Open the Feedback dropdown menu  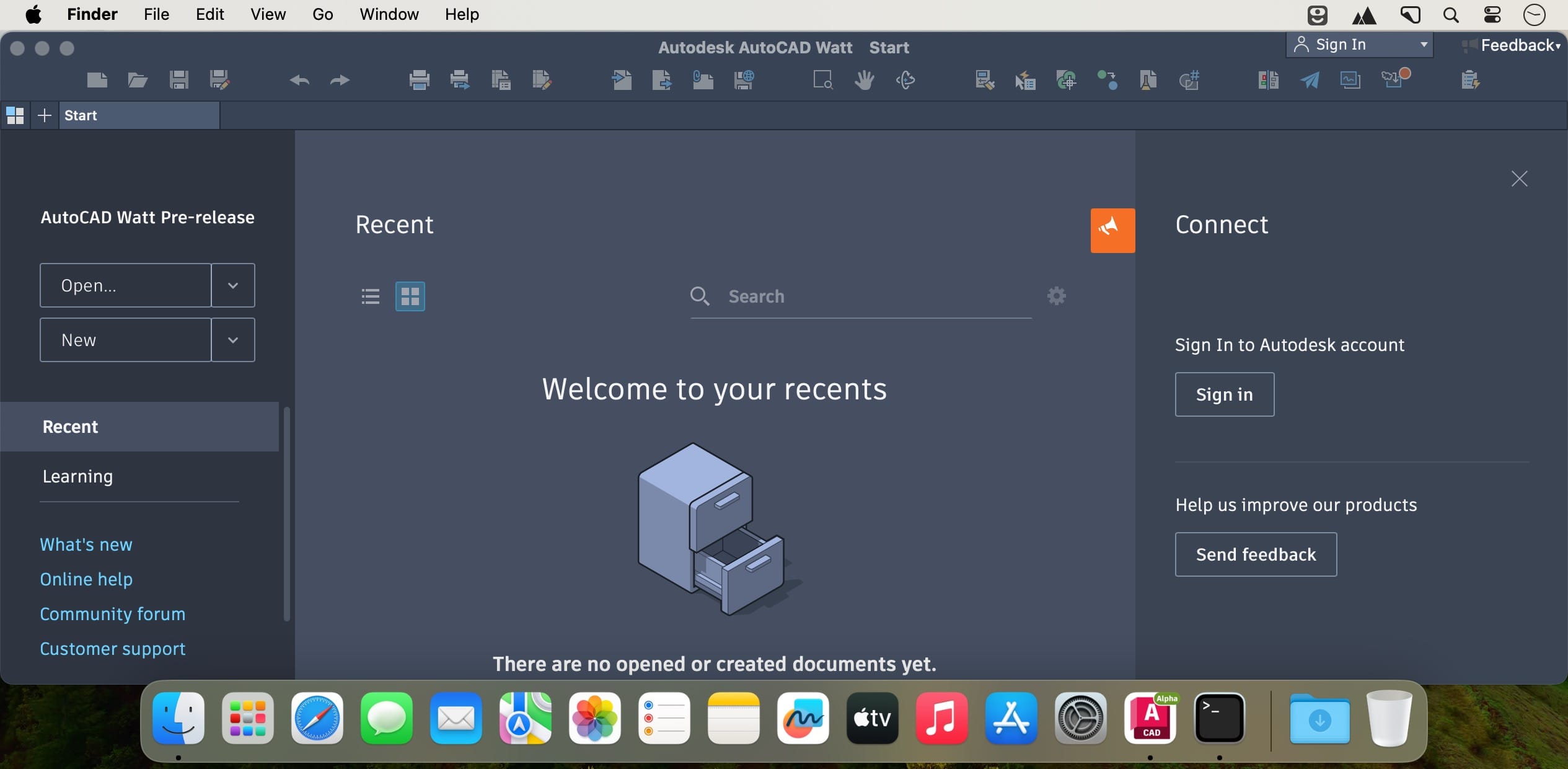[x=1512, y=45]
